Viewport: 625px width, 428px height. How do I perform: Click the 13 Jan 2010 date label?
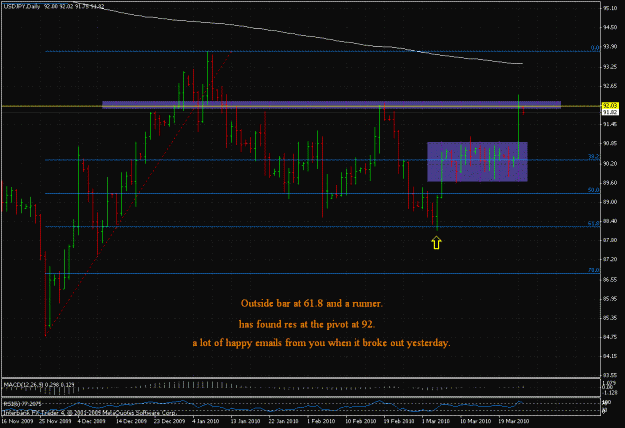coord(245,421)
